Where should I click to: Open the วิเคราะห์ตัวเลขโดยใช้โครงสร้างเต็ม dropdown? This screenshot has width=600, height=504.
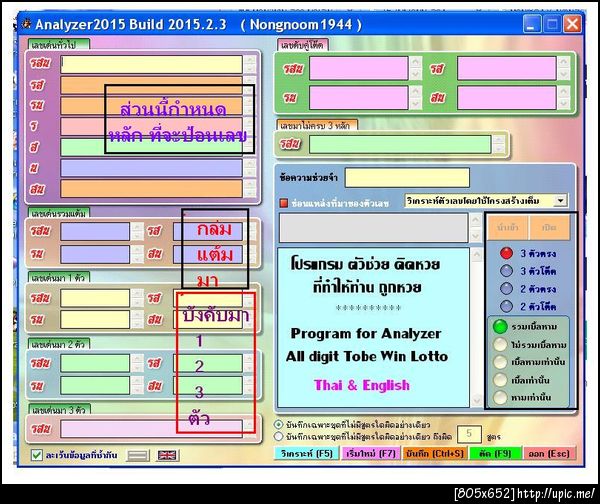(x=561, y=201)
